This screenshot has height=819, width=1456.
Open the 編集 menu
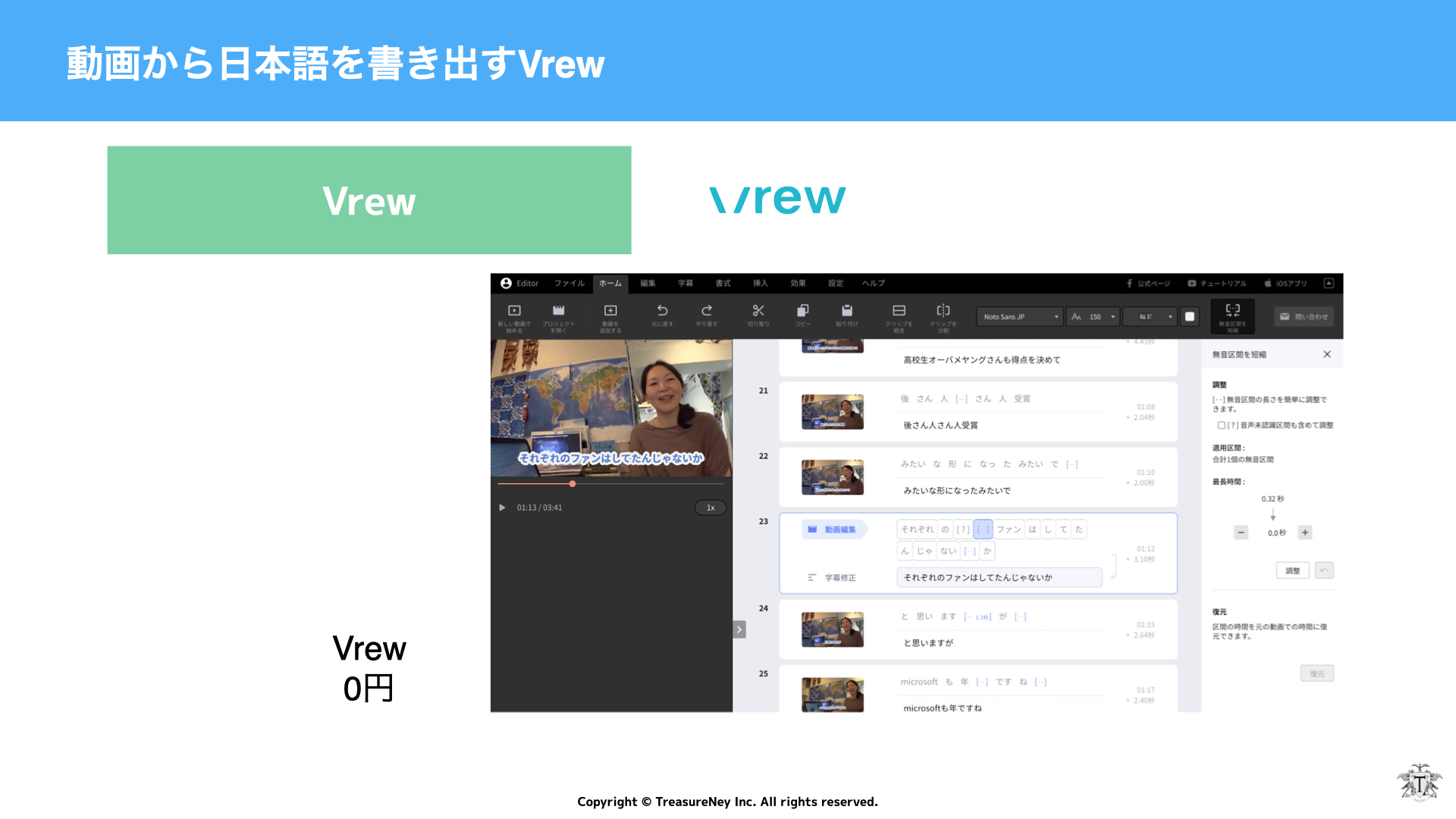coord(648,284)
